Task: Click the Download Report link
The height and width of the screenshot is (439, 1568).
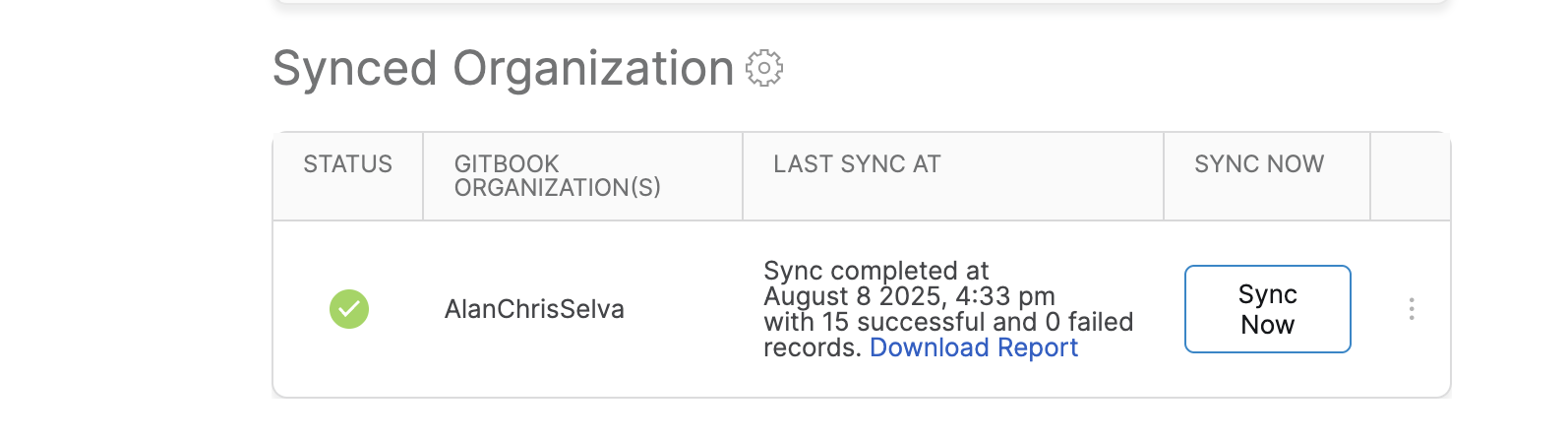Action: 974,347
